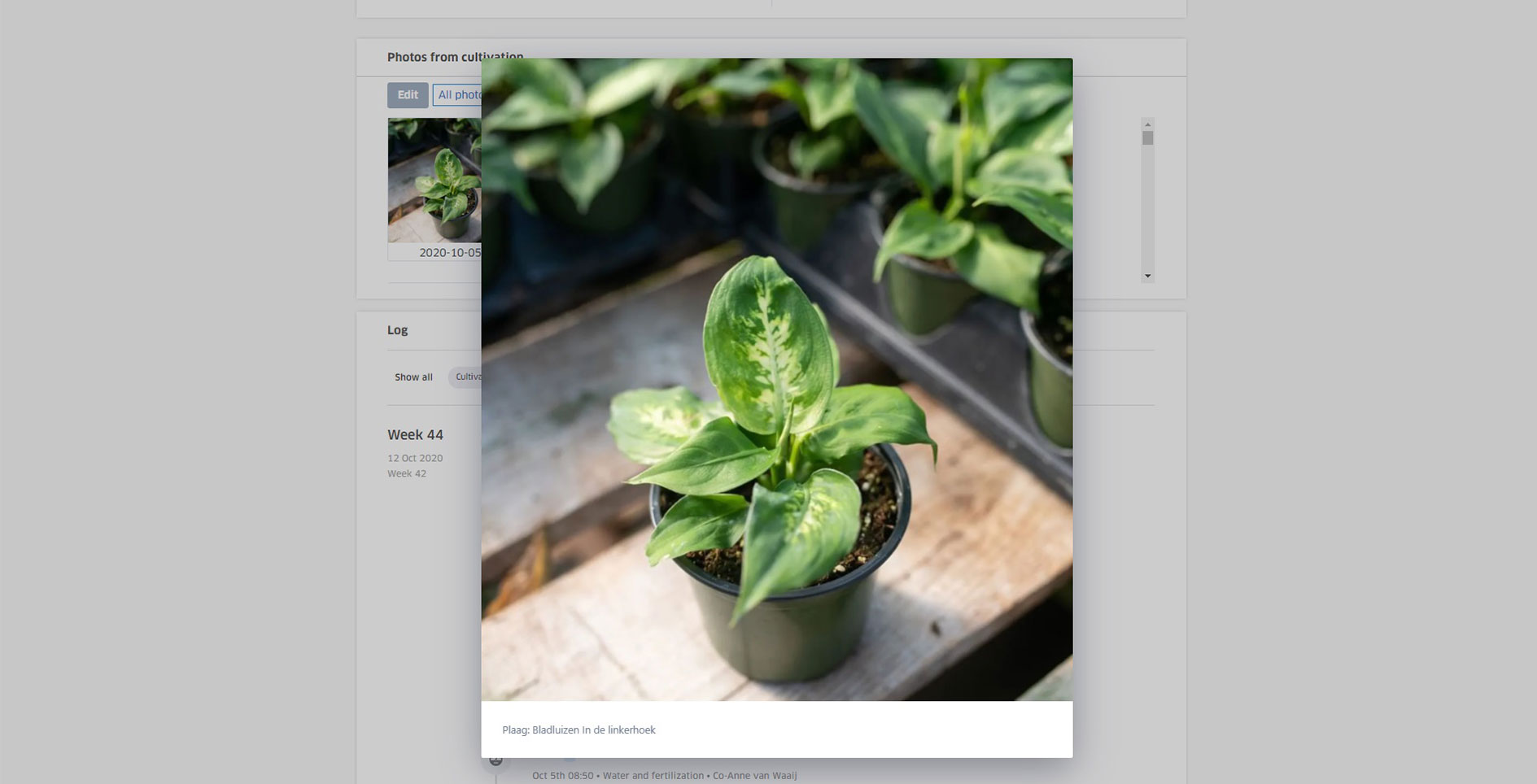This screenshot has height=784, width=1537.
Task: Click the Plaag: Bladluizen caption text
Action: (x=579, y=730)
